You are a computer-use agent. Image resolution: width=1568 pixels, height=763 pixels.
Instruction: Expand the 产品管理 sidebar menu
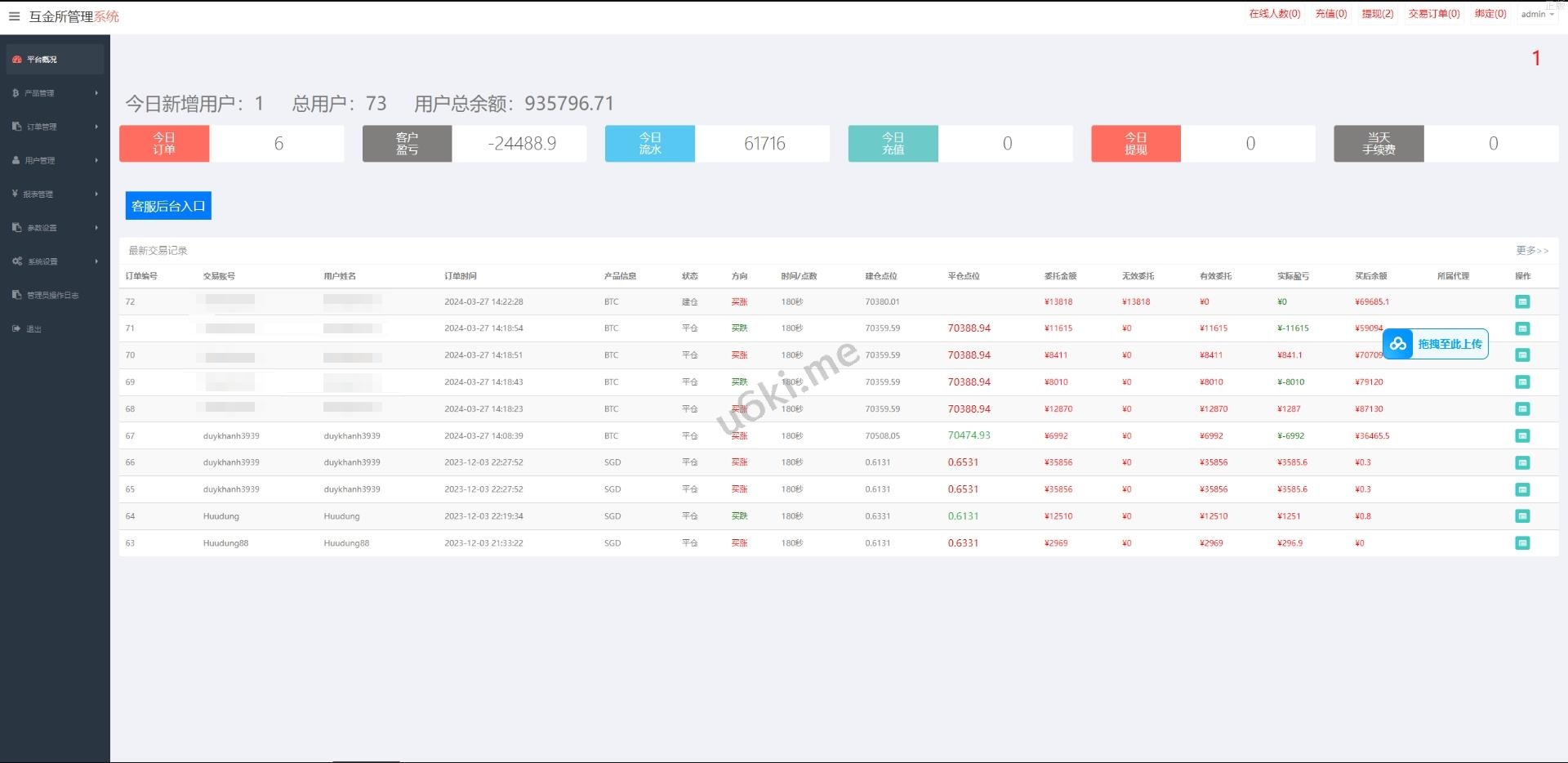[39, 93]
